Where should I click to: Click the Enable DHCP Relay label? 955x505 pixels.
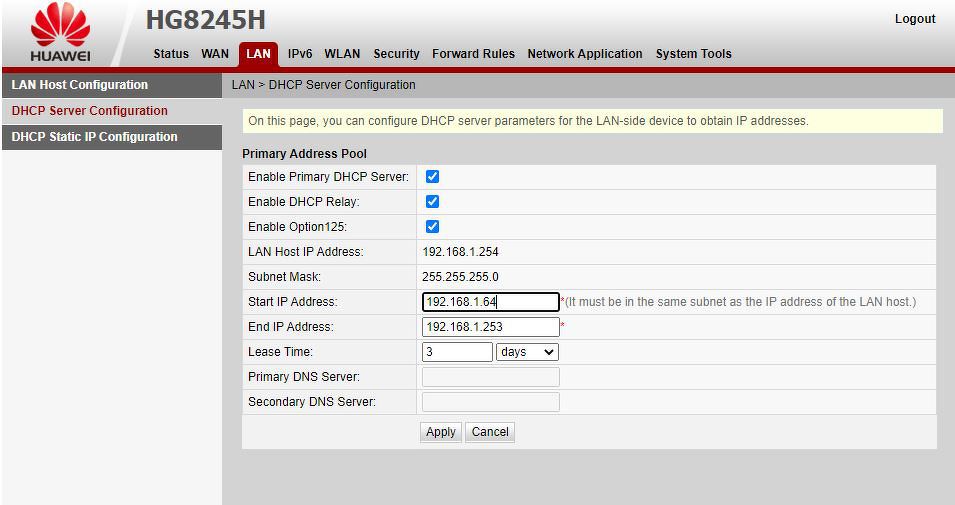[303, 202]
